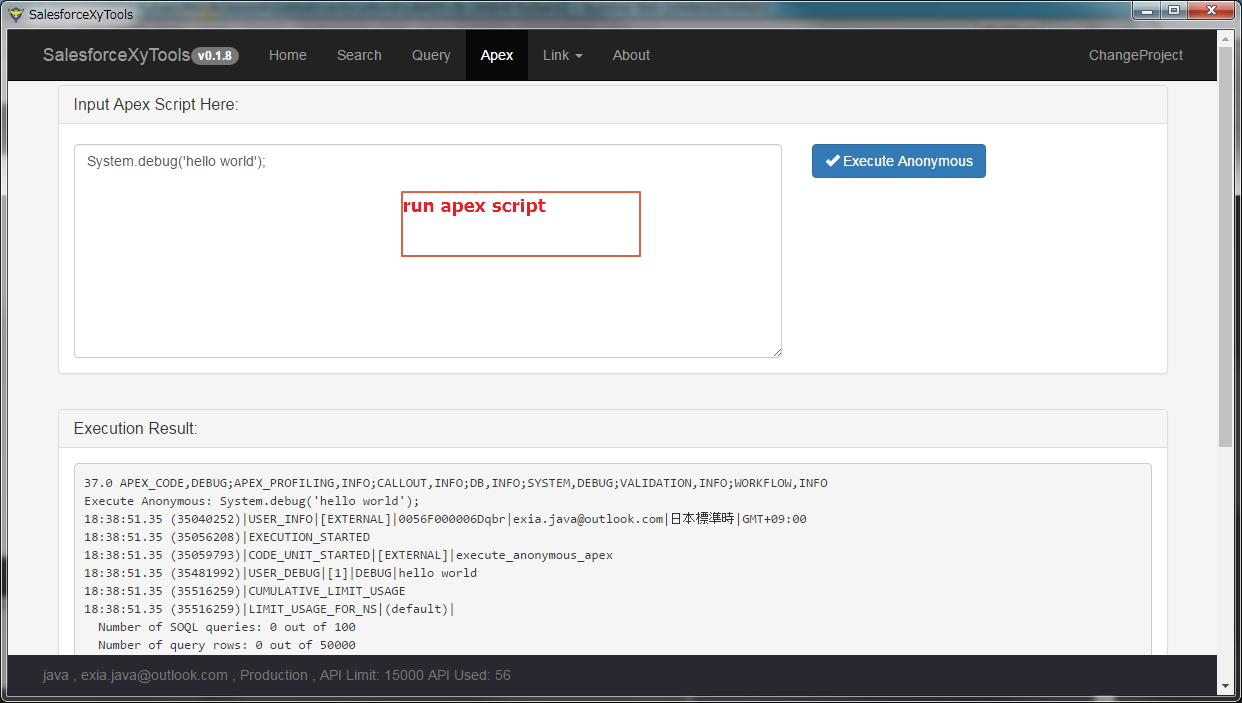The height and width of the screenshot is (703, 1242).
Task: Click the page scrollbar up arrow
Action: 1226,38
